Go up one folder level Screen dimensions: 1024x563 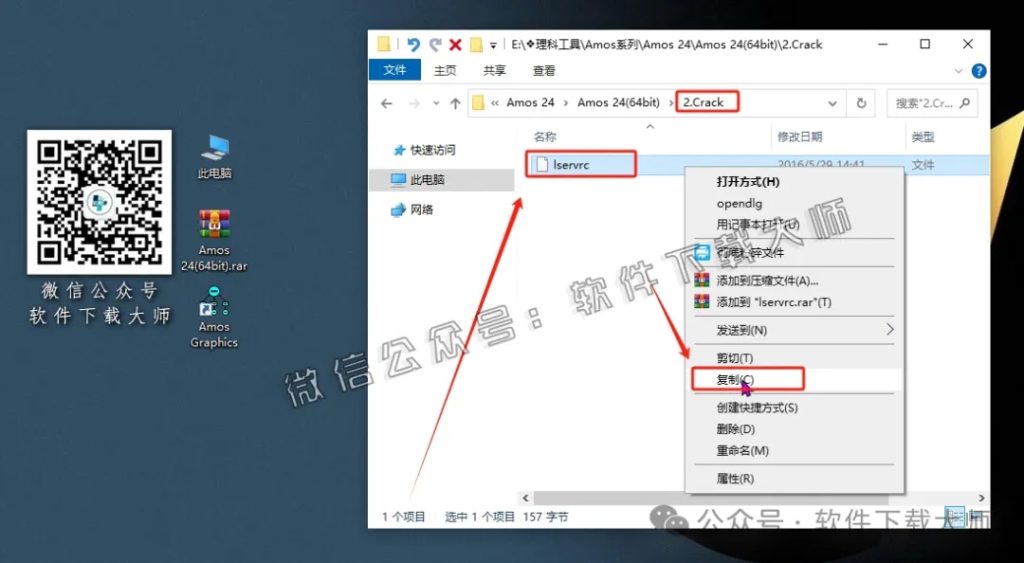[455, 103]
